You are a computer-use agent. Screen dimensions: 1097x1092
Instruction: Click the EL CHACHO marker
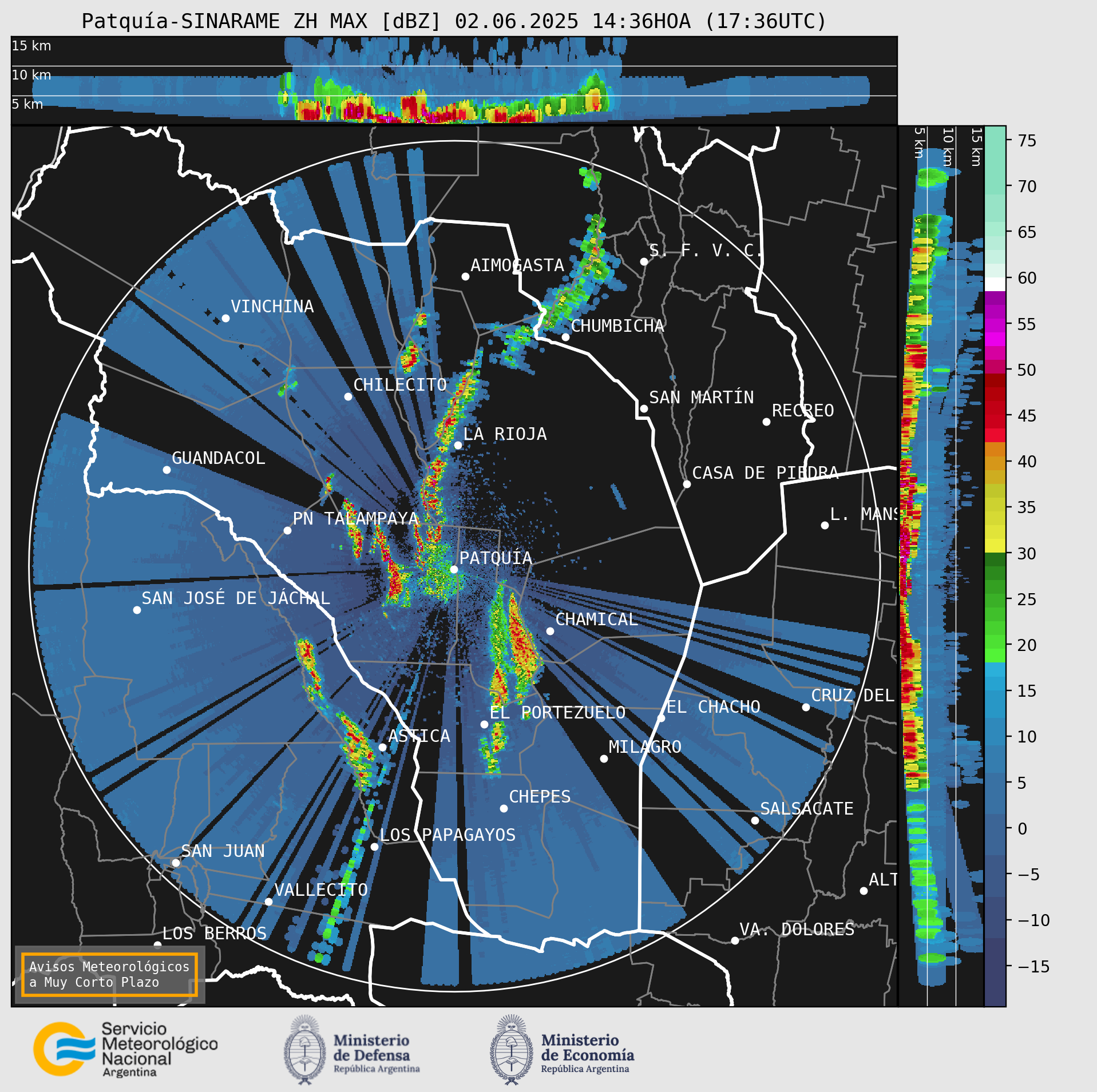tap(661, 718)
